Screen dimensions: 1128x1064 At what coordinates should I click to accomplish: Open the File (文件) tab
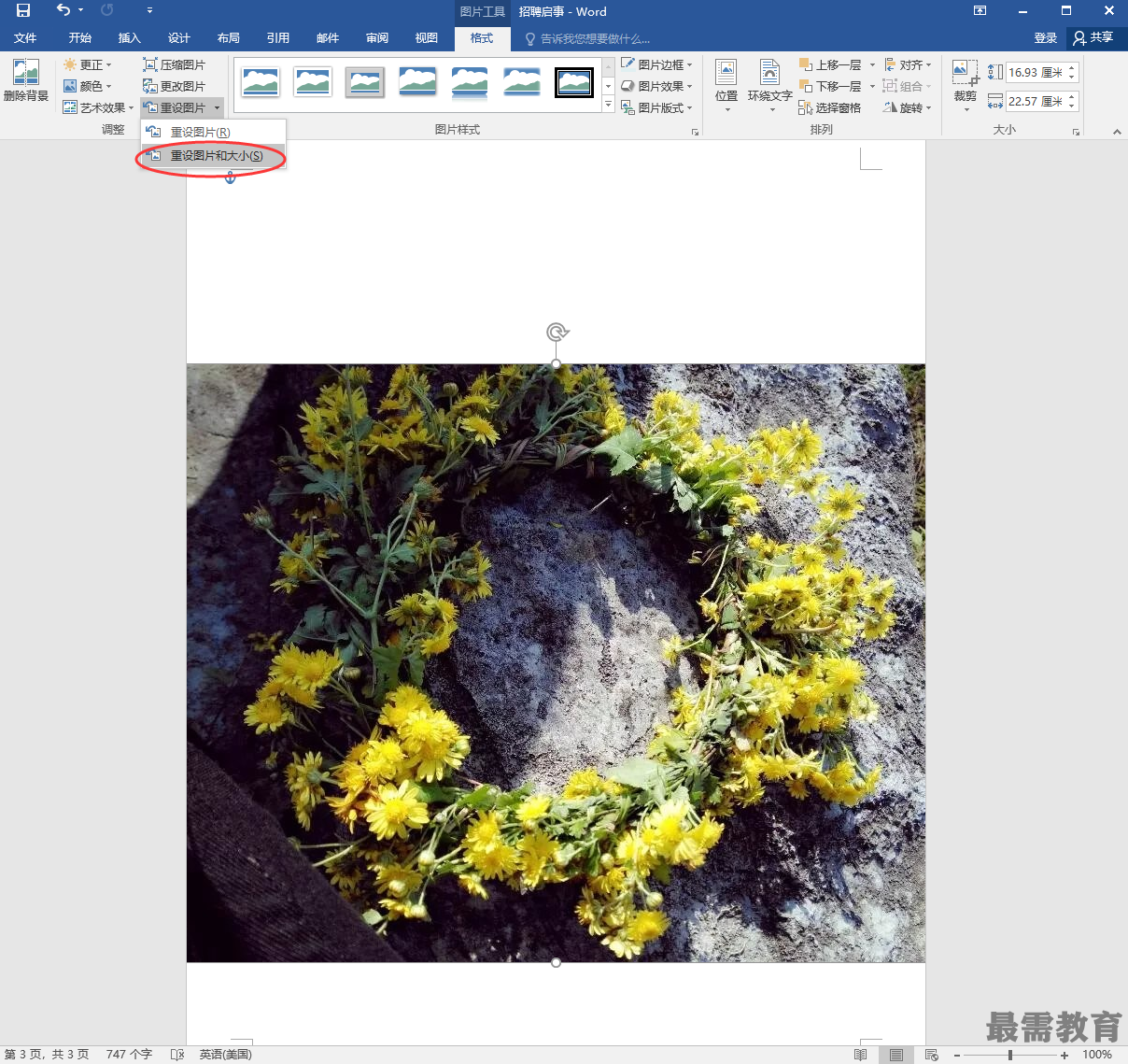click(x=25, y=38)
